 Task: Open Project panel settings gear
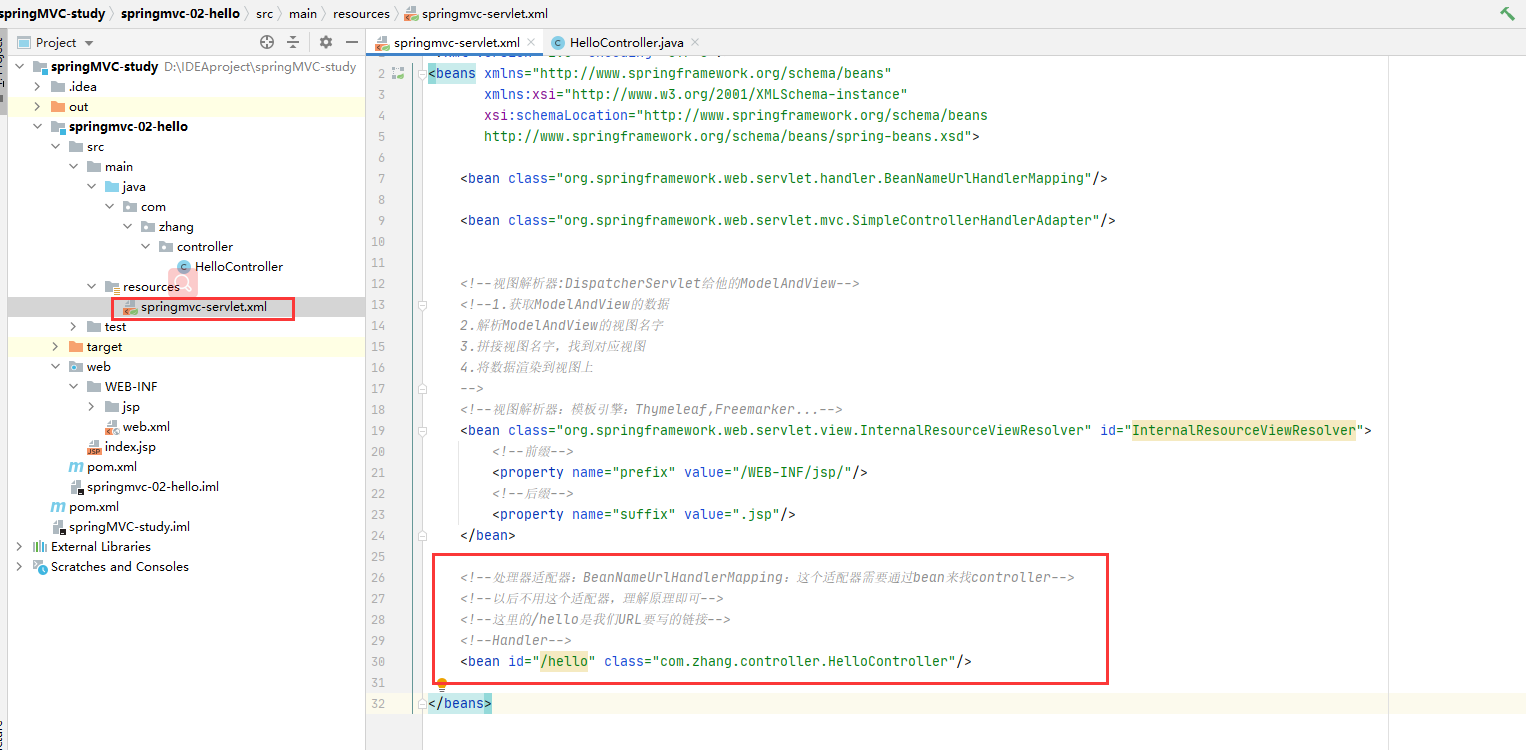(x=326, y=42)
